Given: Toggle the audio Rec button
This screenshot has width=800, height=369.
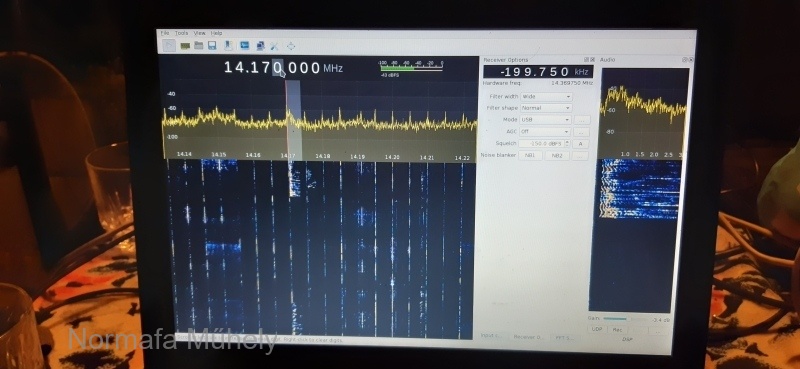Looking at the screenshot, I should click(617, 330).
